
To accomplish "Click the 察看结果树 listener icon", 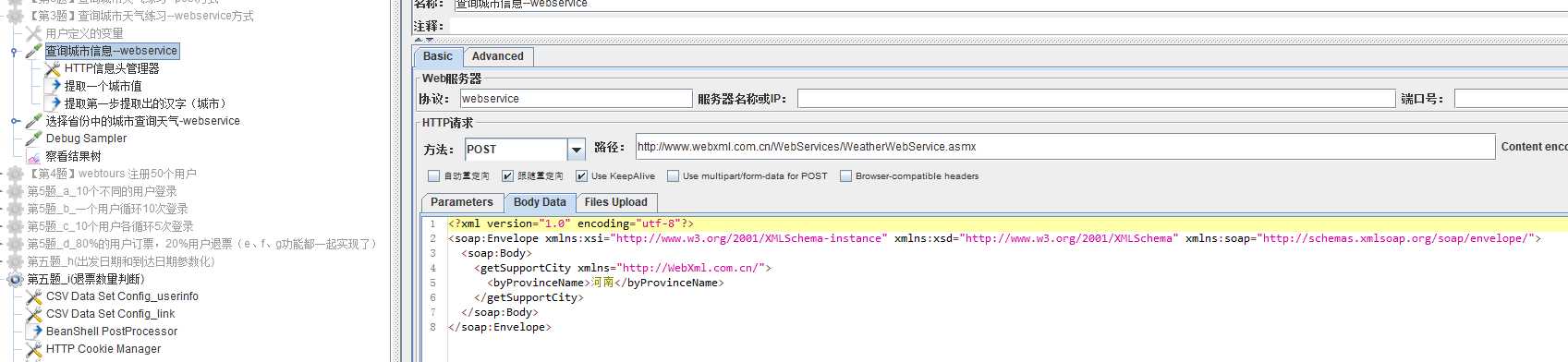I will coord(34,156).
